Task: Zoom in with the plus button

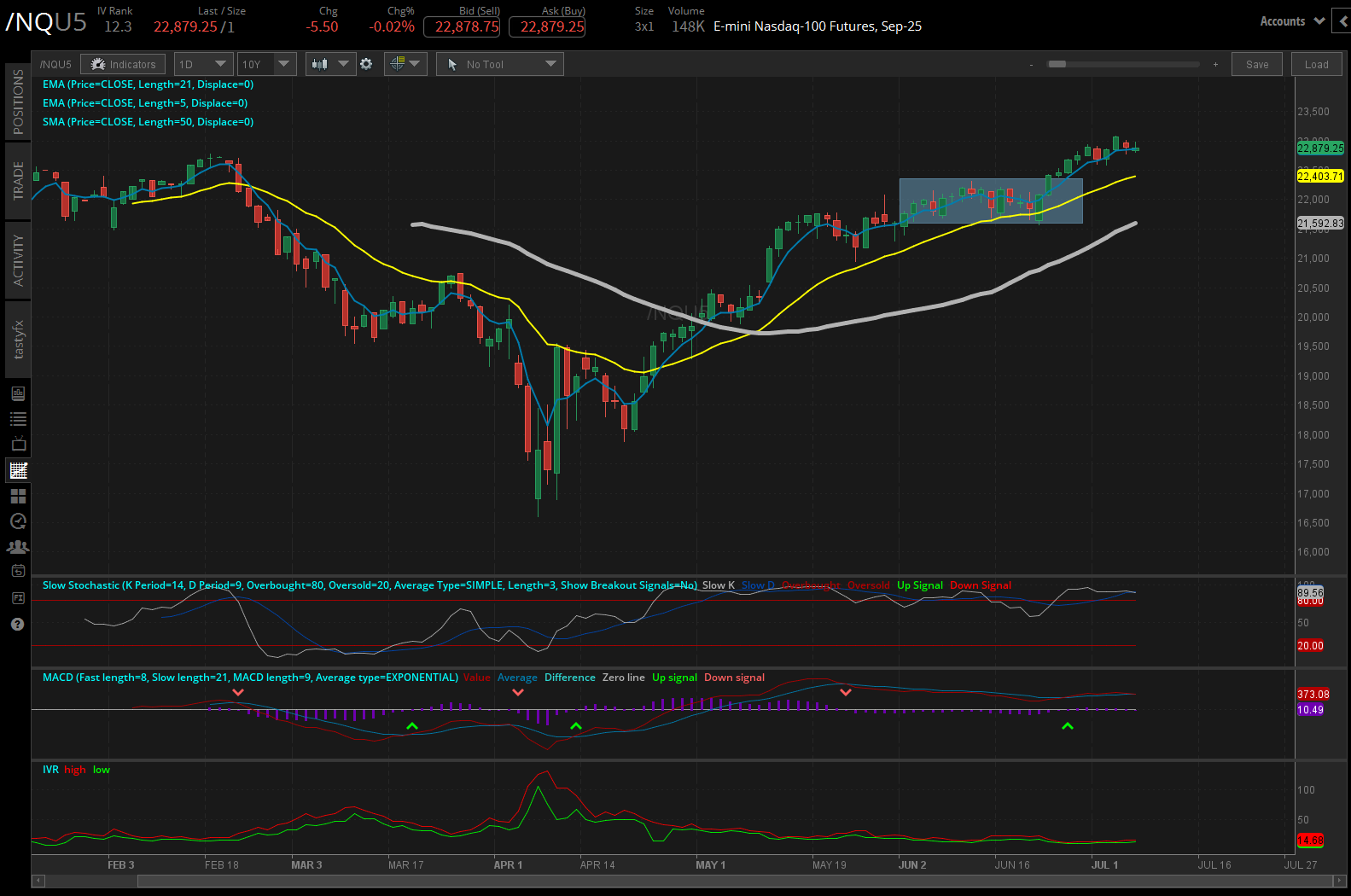Action: click(1215, 65)
